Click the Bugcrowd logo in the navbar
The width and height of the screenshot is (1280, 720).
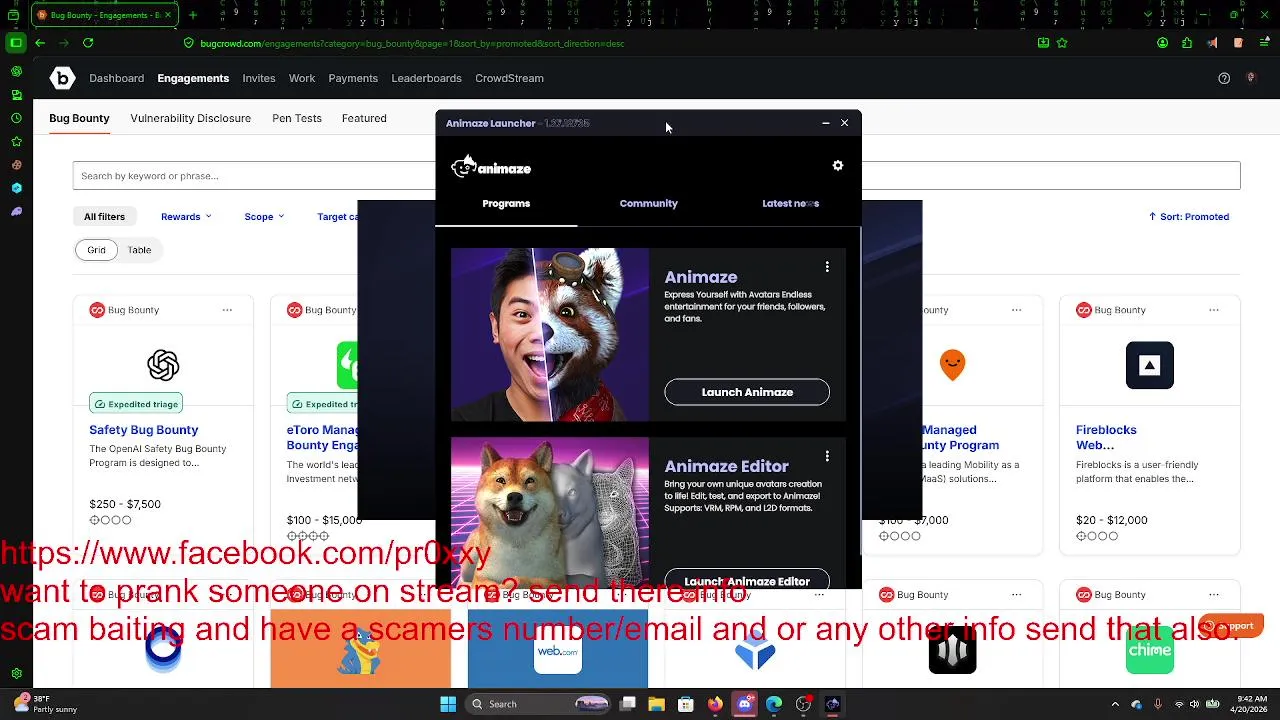point(62,78)
